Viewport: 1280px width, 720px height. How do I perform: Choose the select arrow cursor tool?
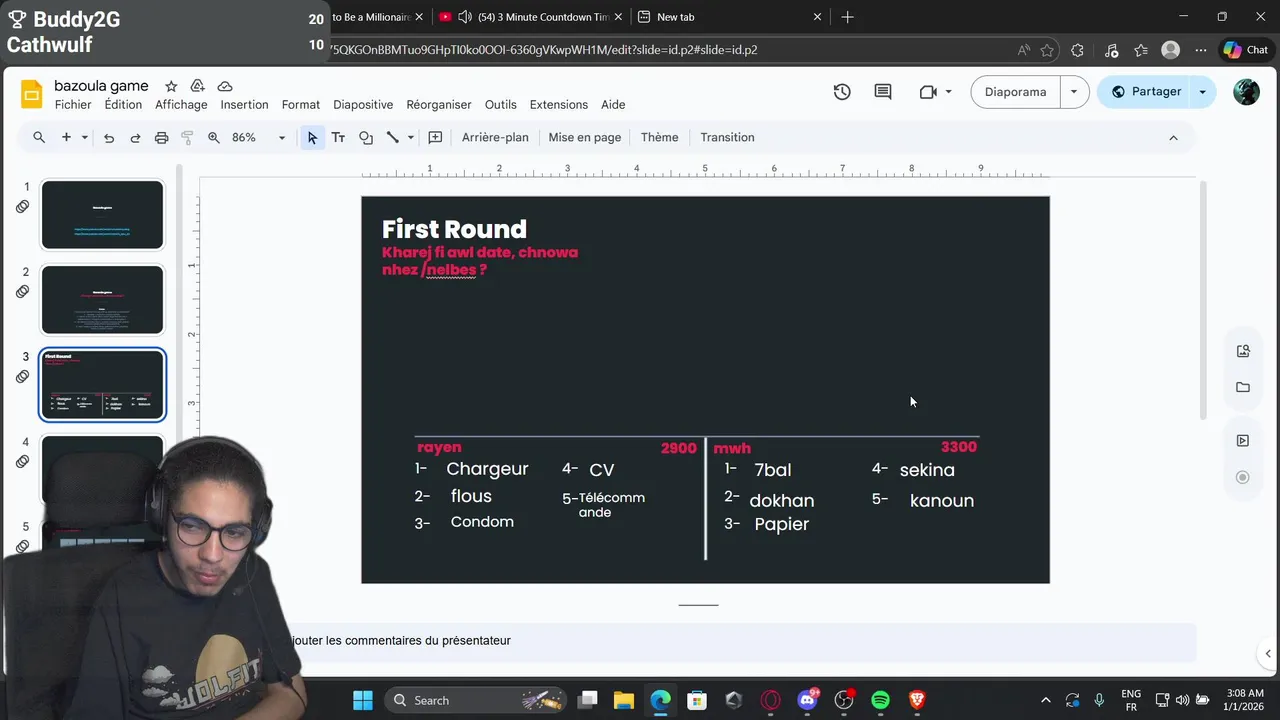coord(312,137)
